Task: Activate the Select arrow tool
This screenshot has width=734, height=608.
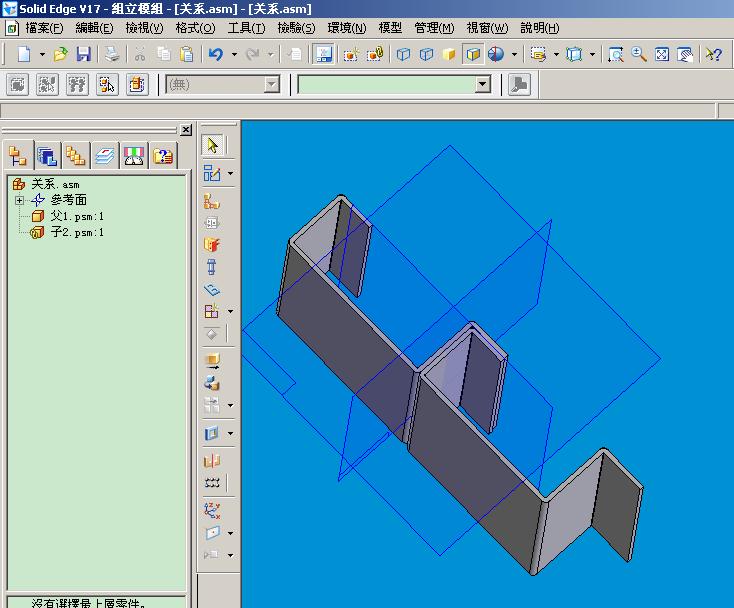Action: pyautogui.click(x=212, y=145)
